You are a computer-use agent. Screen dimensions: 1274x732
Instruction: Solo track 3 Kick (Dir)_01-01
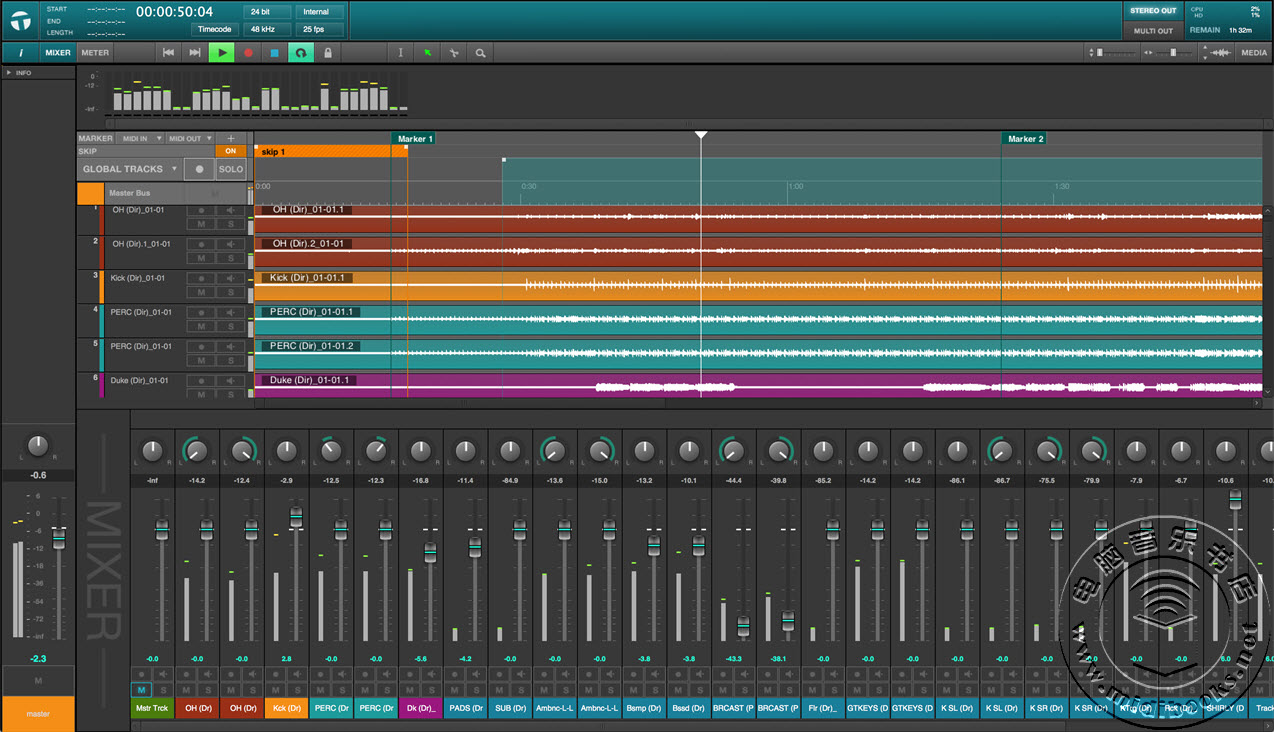tap(231, 292)
